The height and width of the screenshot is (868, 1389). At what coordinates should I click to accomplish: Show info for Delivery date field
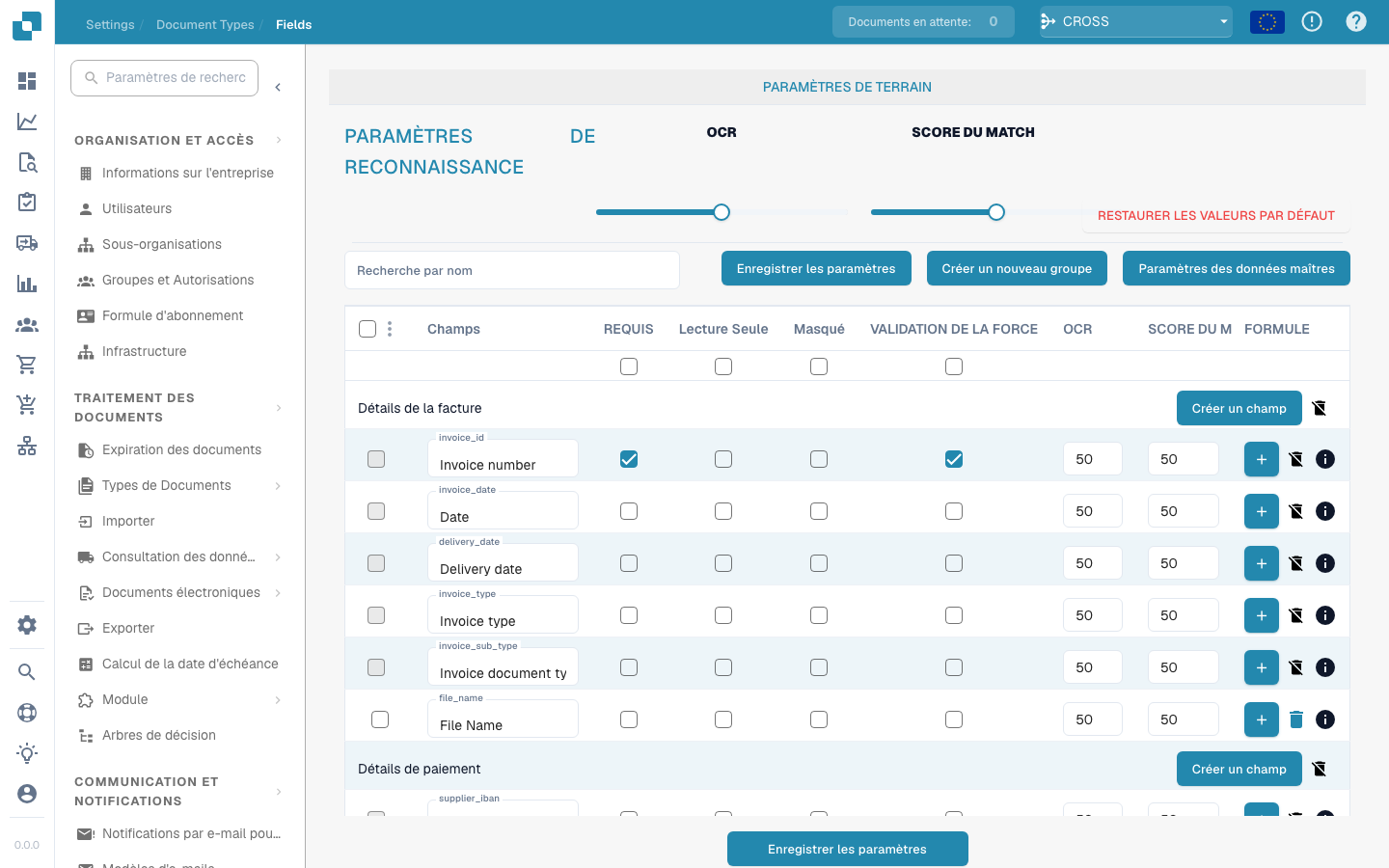[1325, 563]
